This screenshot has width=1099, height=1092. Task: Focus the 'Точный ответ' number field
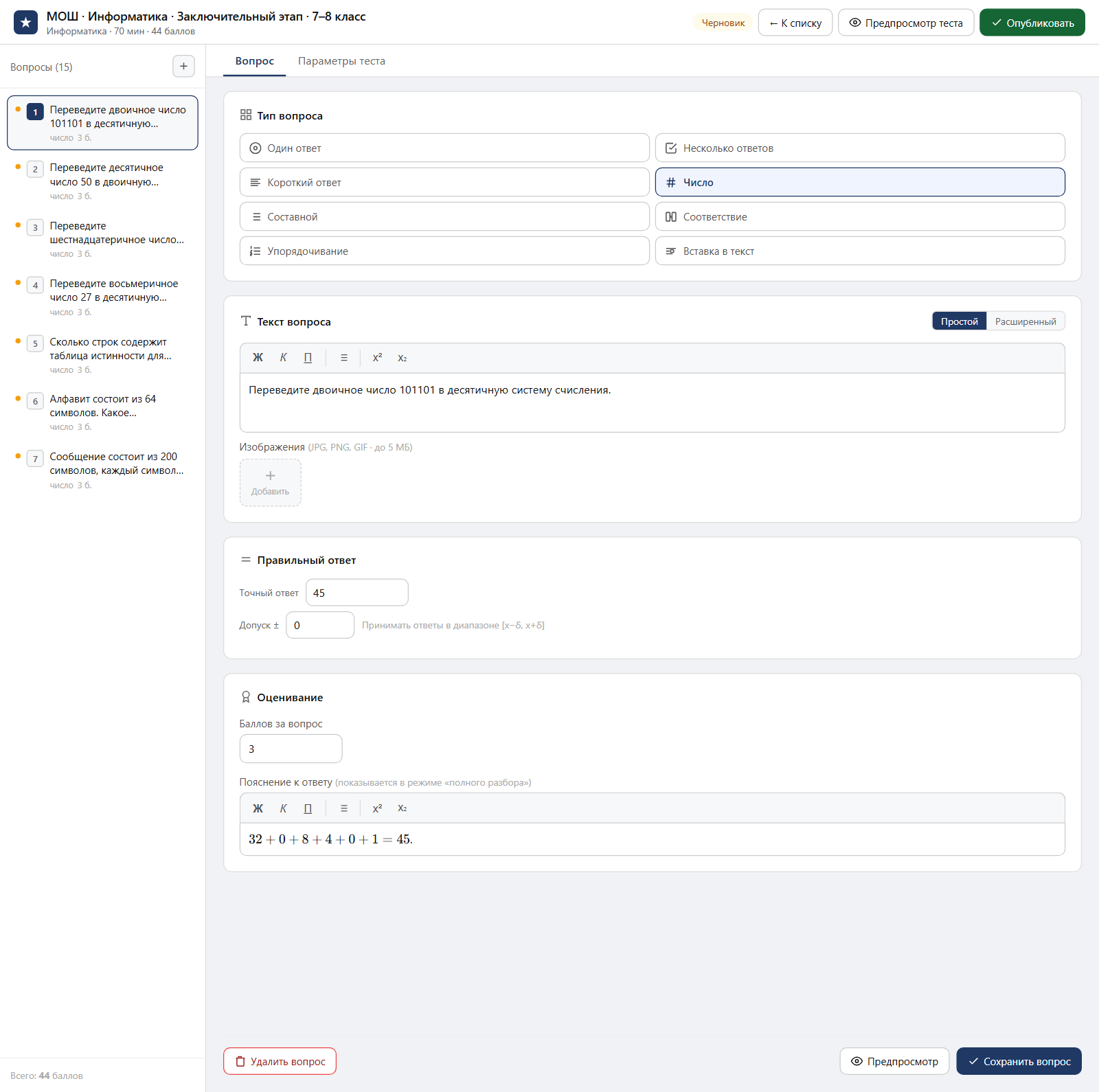coord(357,593)
